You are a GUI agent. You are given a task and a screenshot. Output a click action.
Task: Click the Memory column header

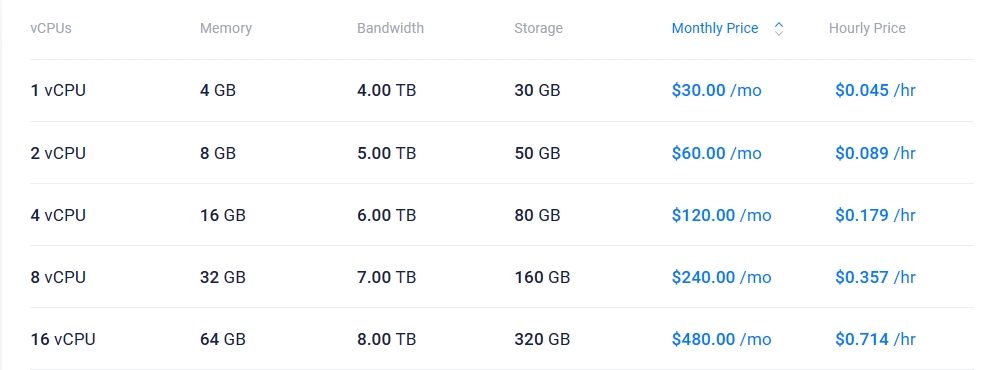[226, 28]
